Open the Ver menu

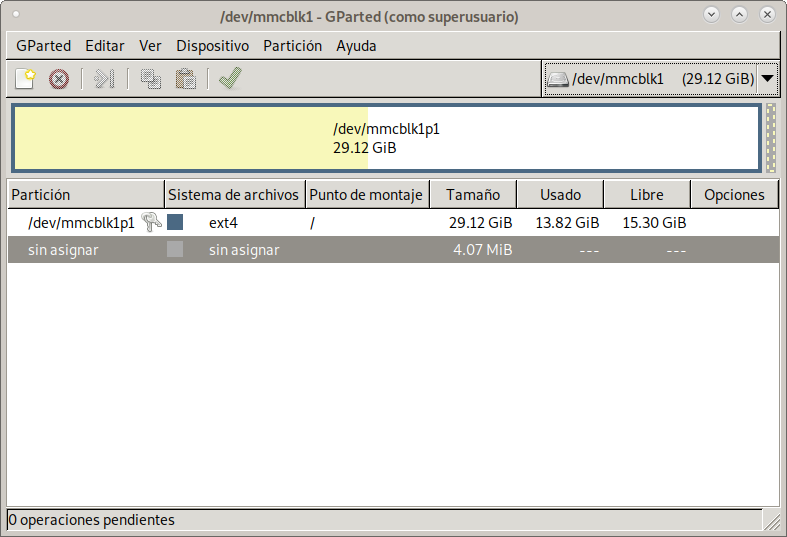[150, 46]
